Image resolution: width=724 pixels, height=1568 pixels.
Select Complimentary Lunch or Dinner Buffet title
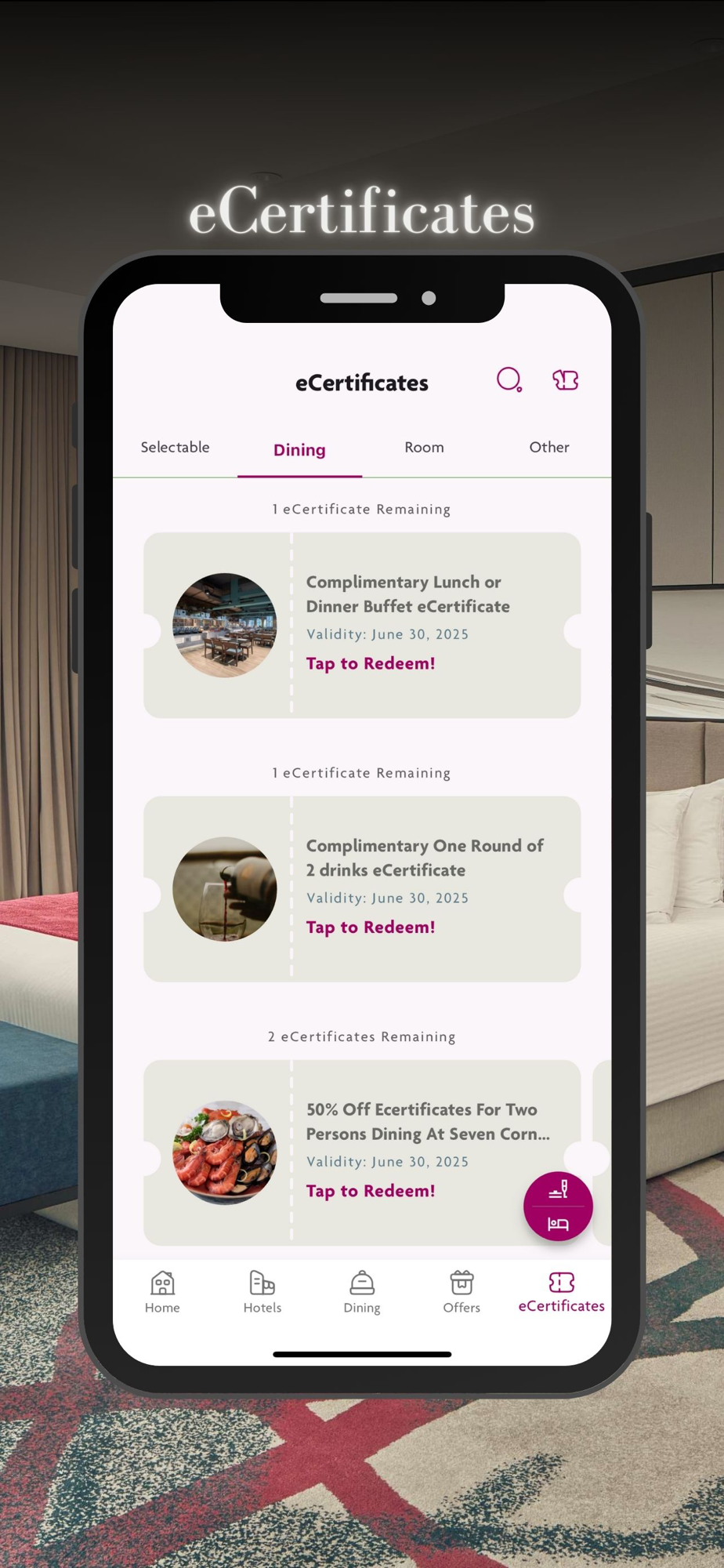tap(408, 594)
